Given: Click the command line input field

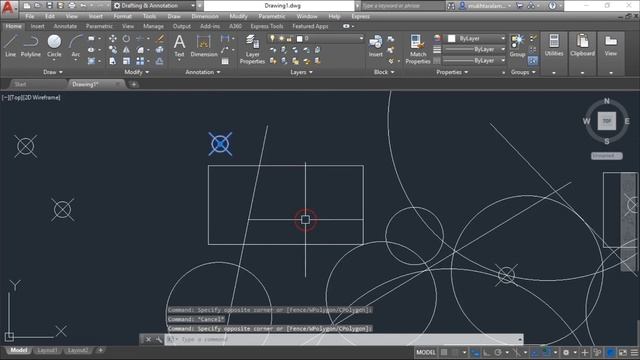Looking at the screenshot, I should [x=344, y=339].
